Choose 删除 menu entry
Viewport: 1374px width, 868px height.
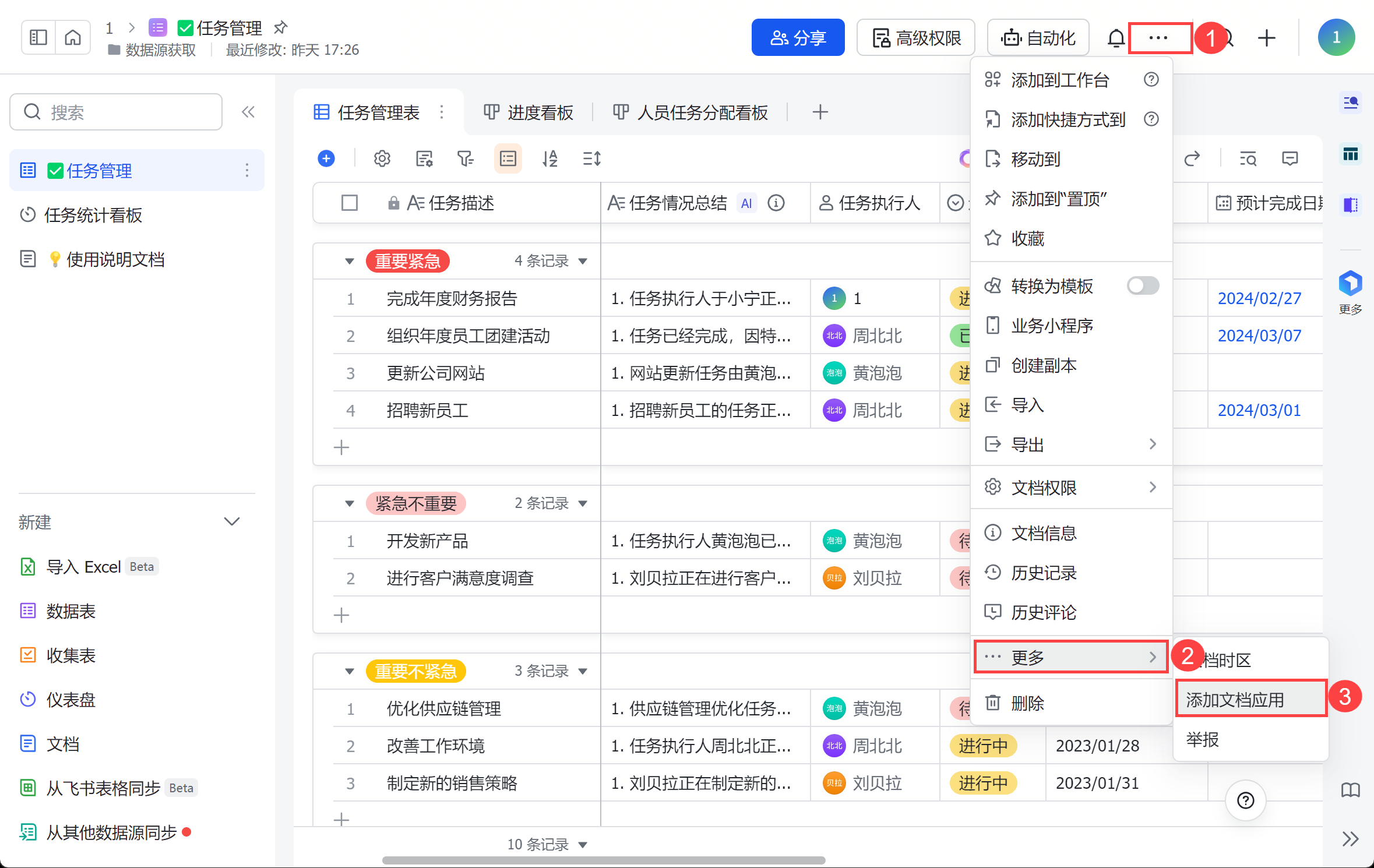click(1071, 703)
